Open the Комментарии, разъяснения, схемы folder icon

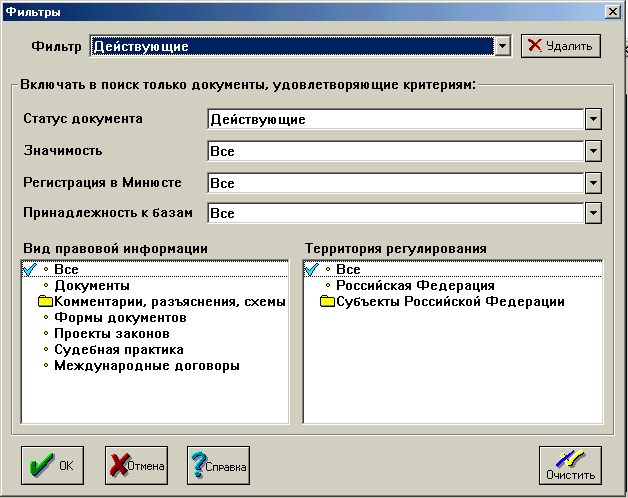point(46,301)
